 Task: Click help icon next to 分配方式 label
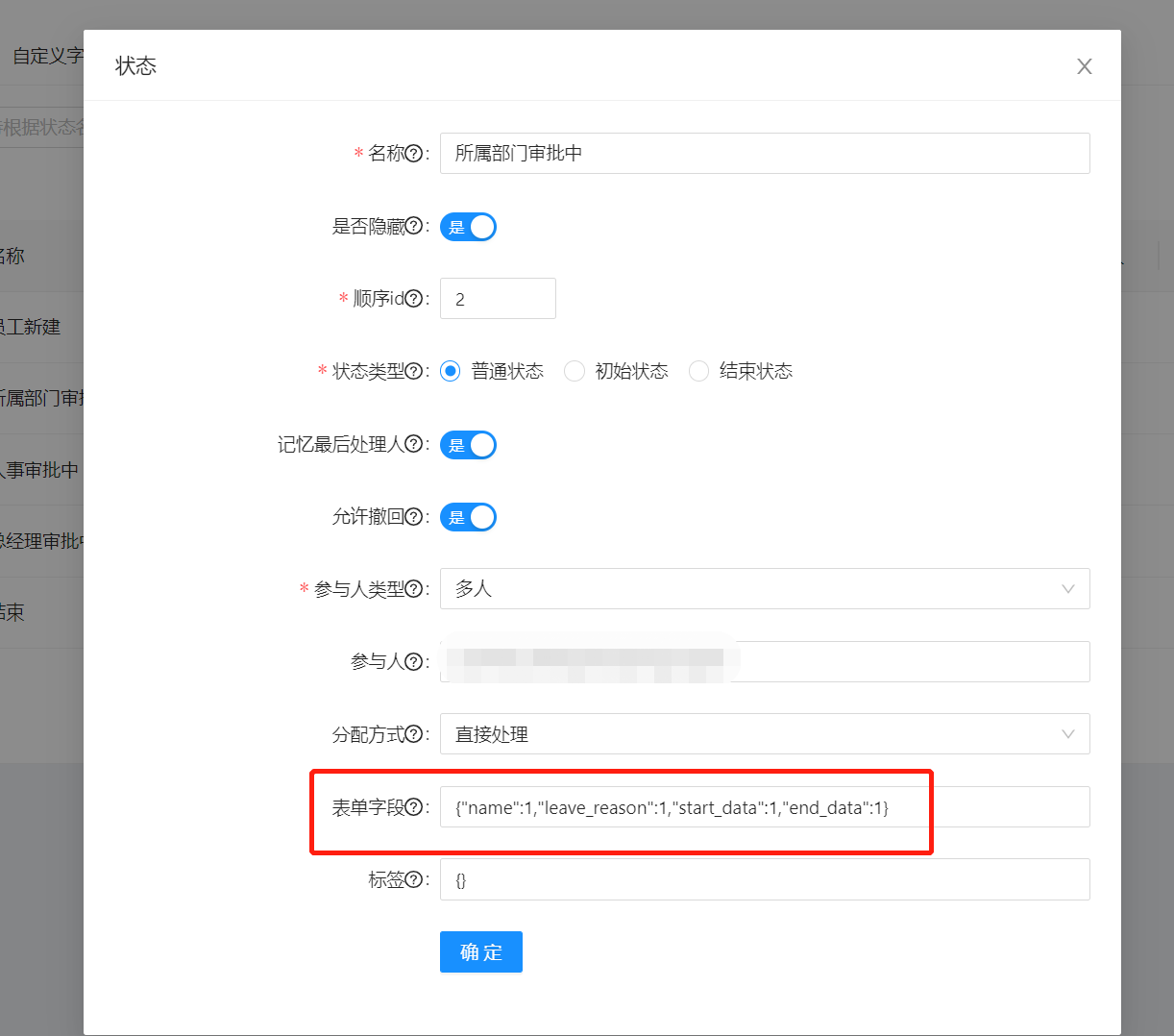click(x=414, y=734)
